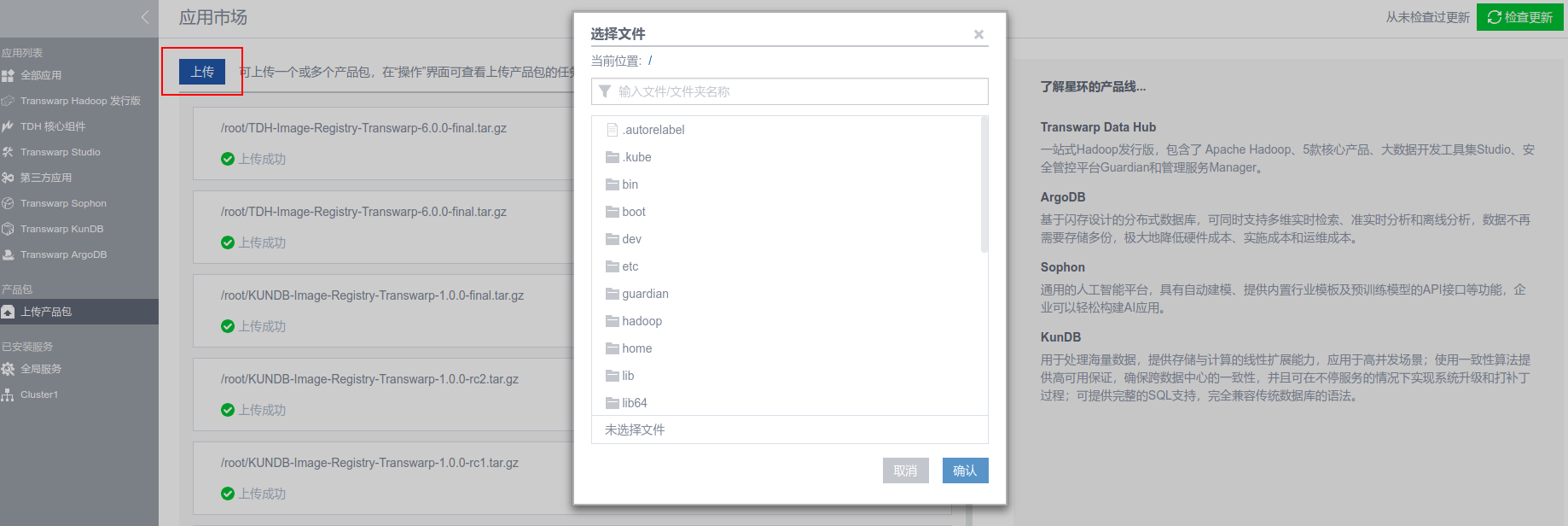
Task: Click the 上传产品包 upload icon
Action: [x=8, y=312]
